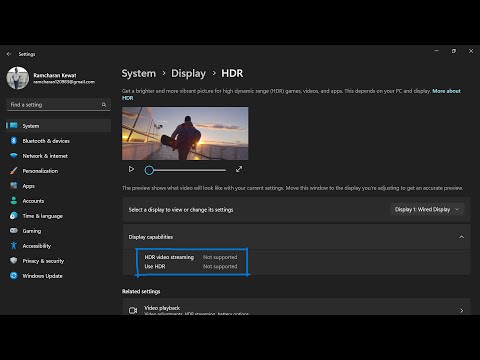
Task: Expand the preview video to fullscreen
Action: (239, 169)
